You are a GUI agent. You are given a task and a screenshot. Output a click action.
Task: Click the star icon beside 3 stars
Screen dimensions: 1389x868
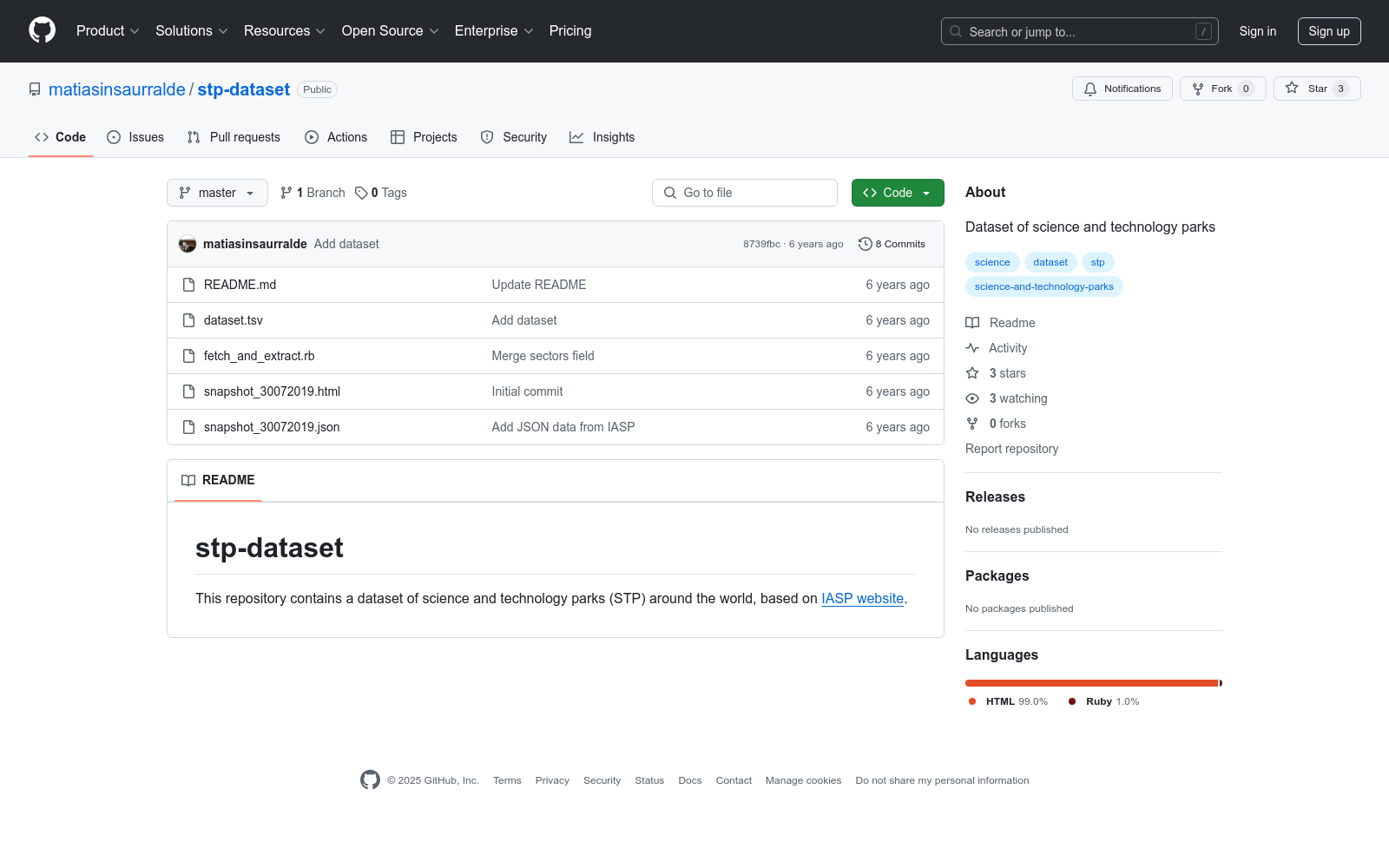tap(972, 373)
